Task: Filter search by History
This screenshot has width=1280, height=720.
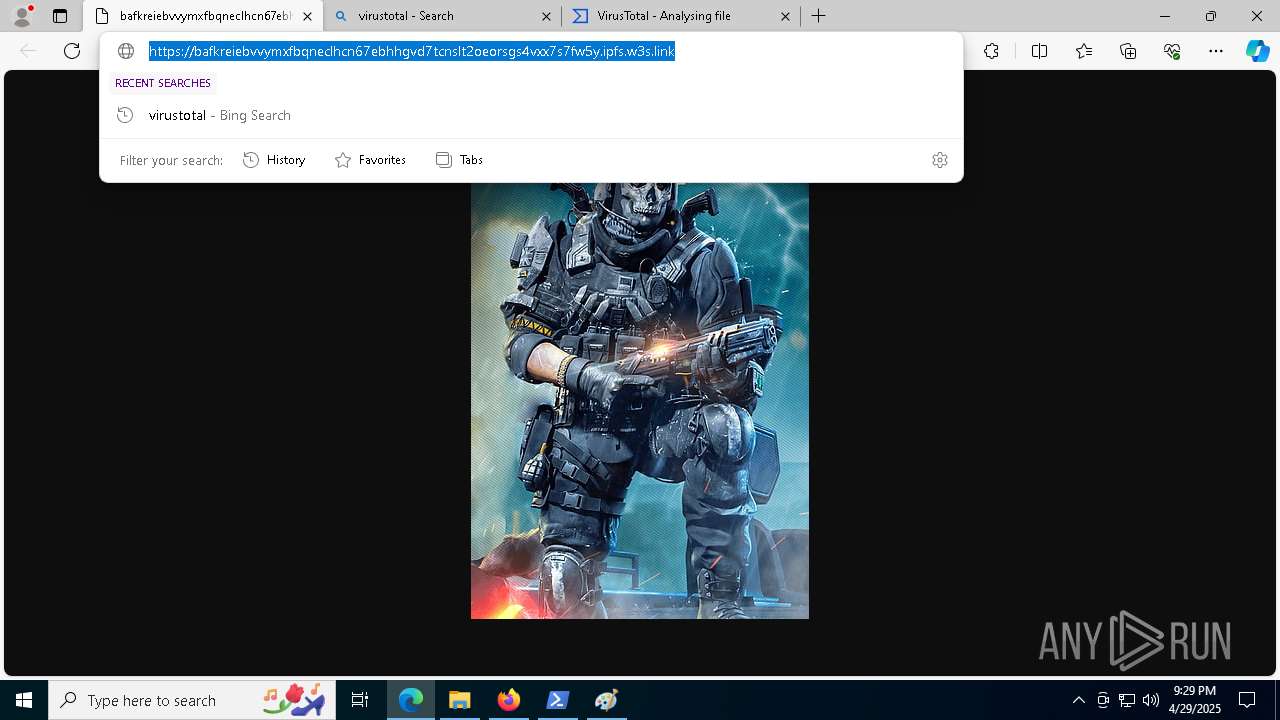Action: point(274,160)
